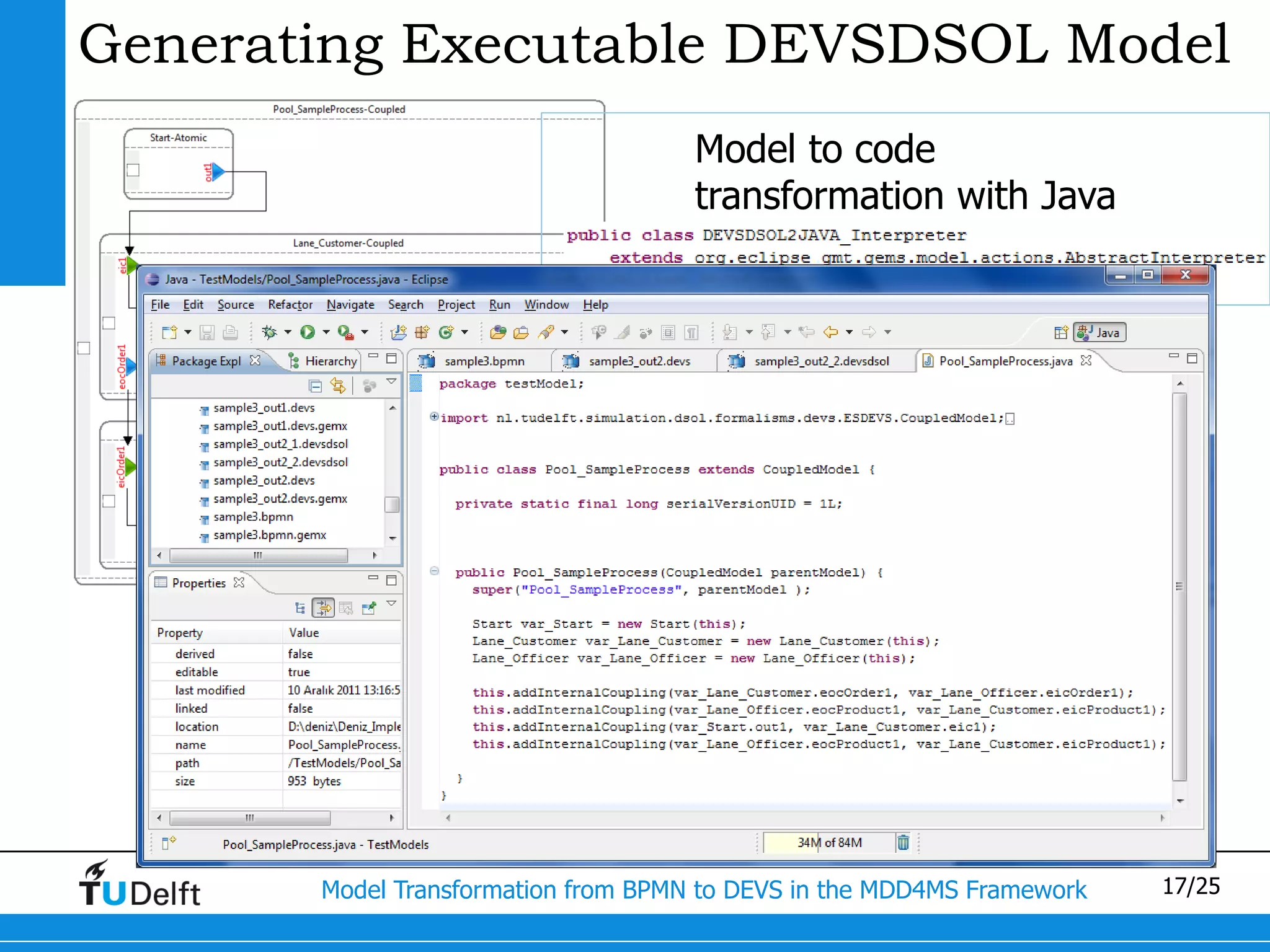The image size is (1270, 952).
Task: Click the editor vertical scrollbar thumb
Action: [x=1179, y=586]
